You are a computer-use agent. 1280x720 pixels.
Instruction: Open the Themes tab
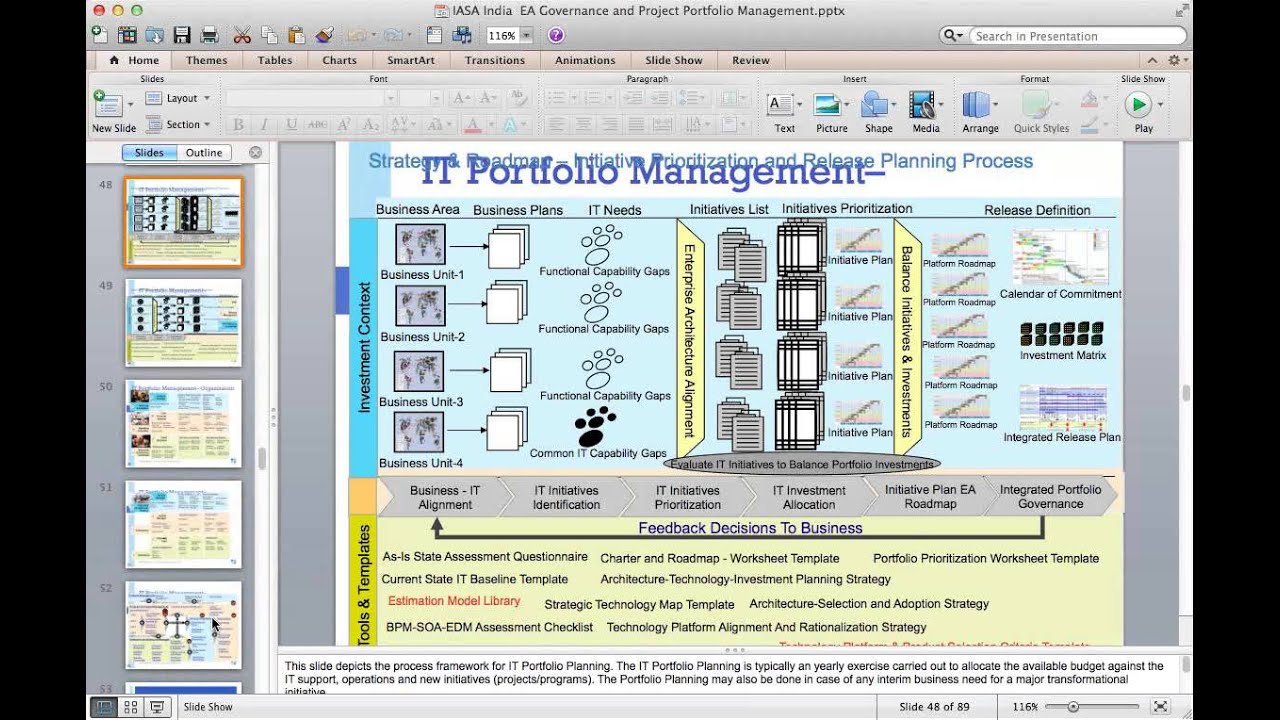pyautogui.click(x=206, y=60)
